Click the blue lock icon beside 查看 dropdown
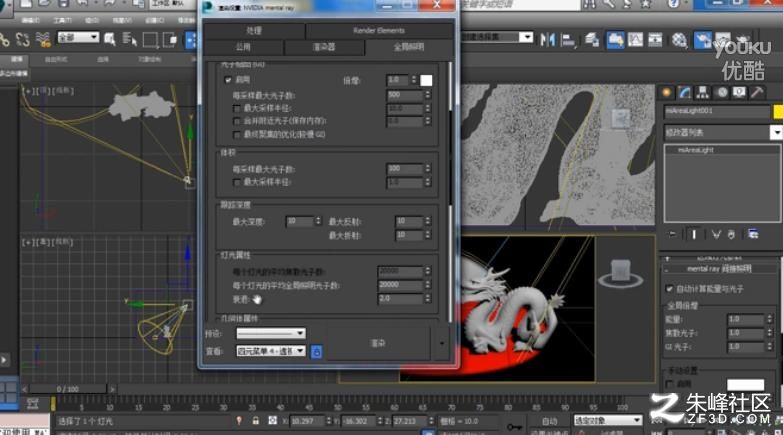The height and width of the screenshot is (435, 783). click(x=316, y=352)
